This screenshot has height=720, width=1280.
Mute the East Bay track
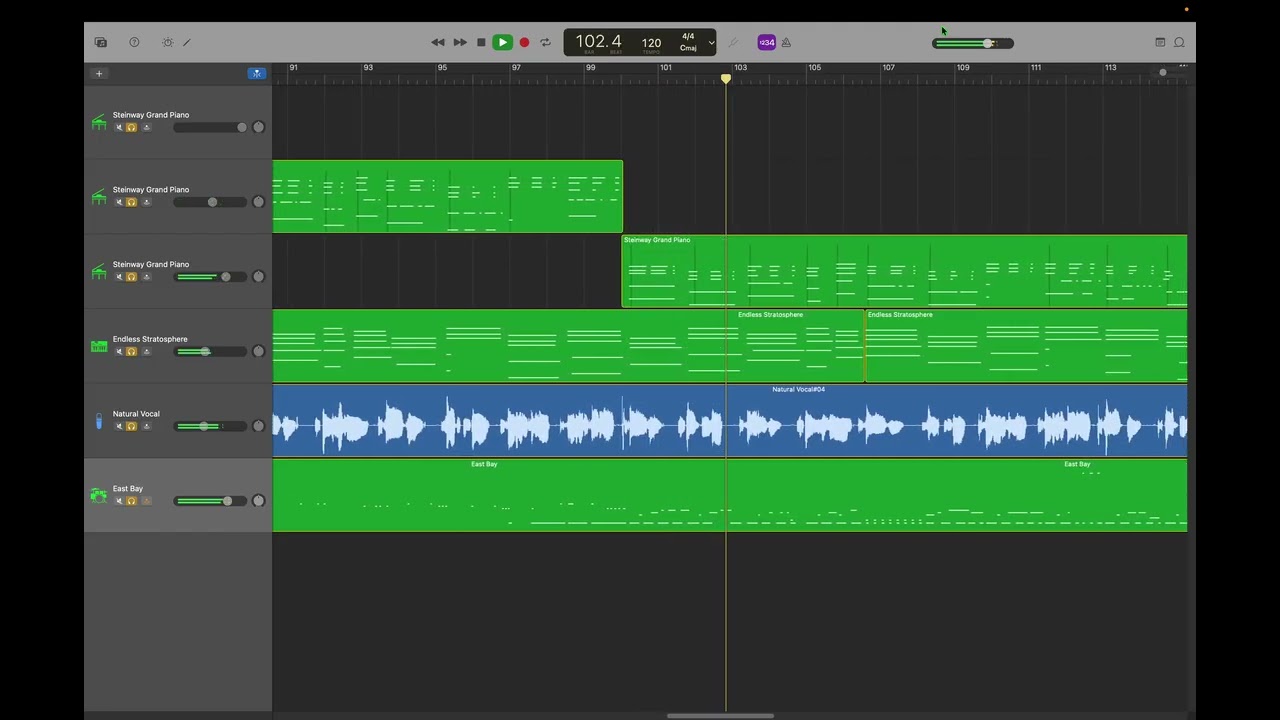pos(119,501)
